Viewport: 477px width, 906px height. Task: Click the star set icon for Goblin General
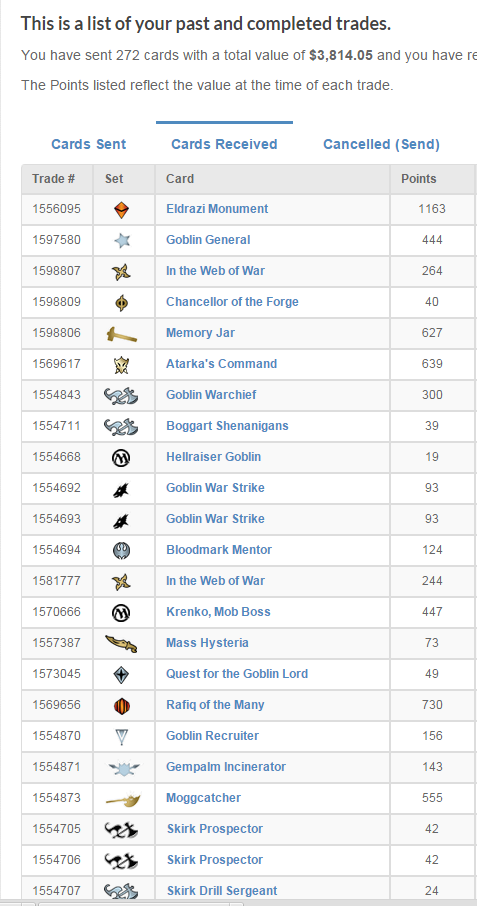pos(122,240)
